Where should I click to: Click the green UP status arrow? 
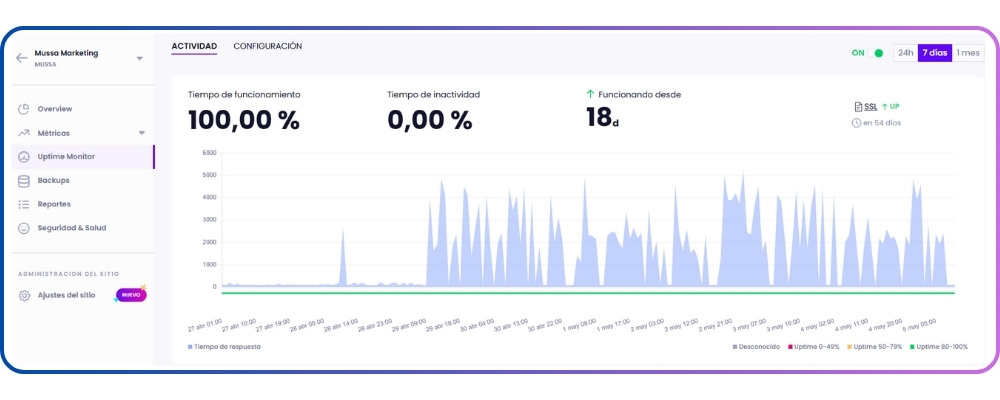[x=885, y=107]
